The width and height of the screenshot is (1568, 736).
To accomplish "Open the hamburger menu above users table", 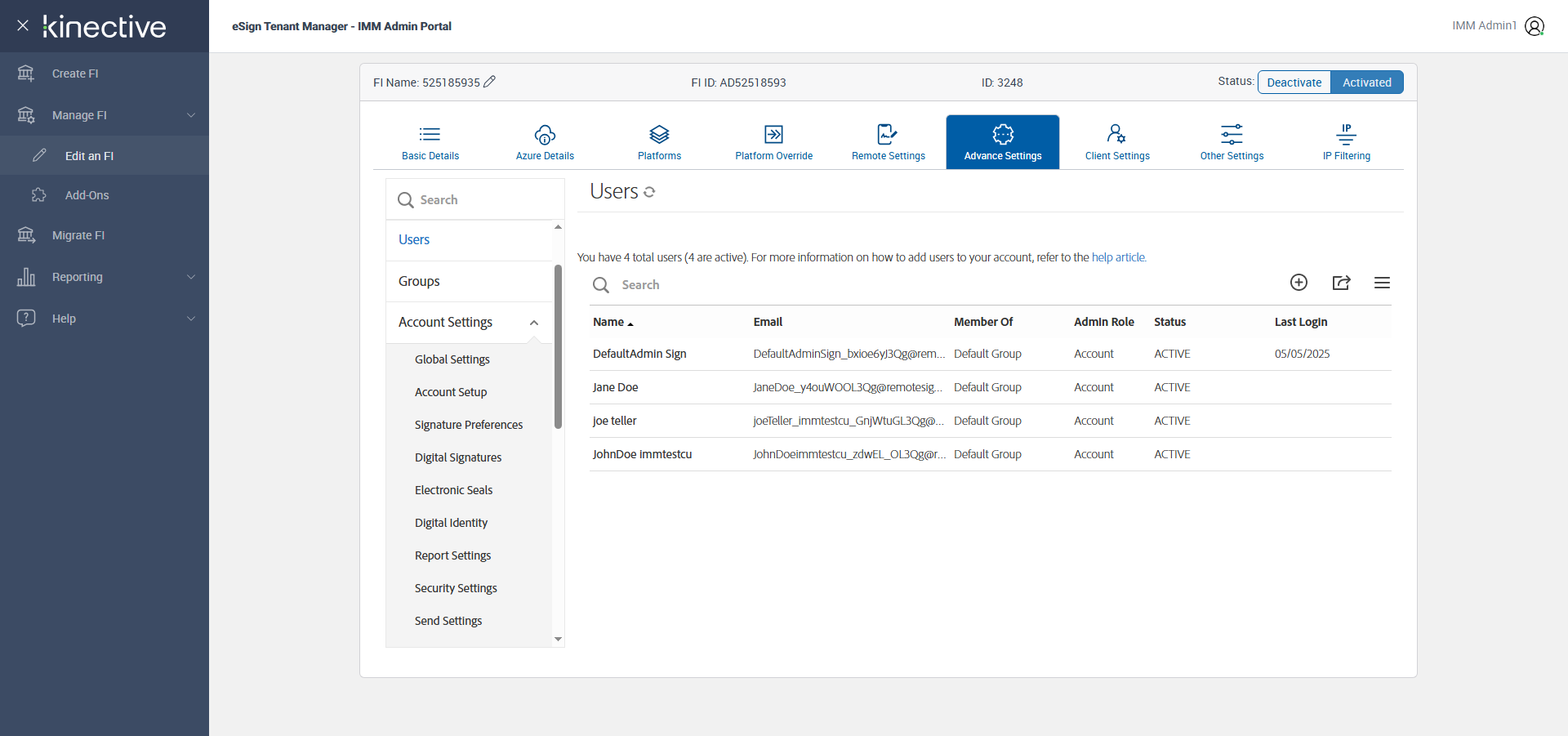I will click(x=1382, y=283).
